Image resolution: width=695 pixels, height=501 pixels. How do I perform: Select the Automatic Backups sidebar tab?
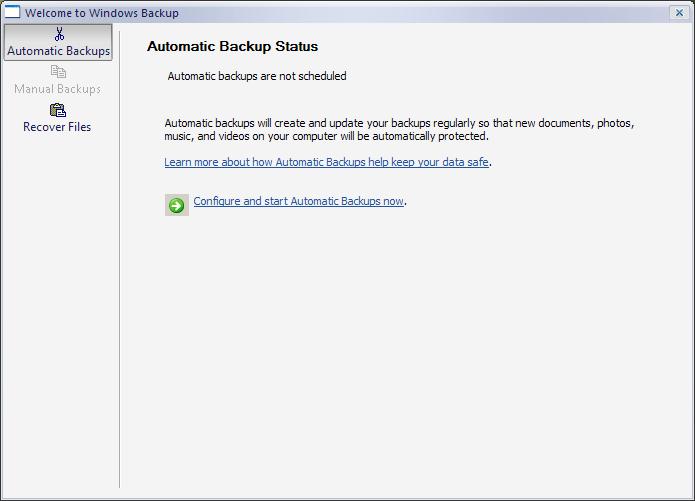pyautogui.click(x=58, y=43)
